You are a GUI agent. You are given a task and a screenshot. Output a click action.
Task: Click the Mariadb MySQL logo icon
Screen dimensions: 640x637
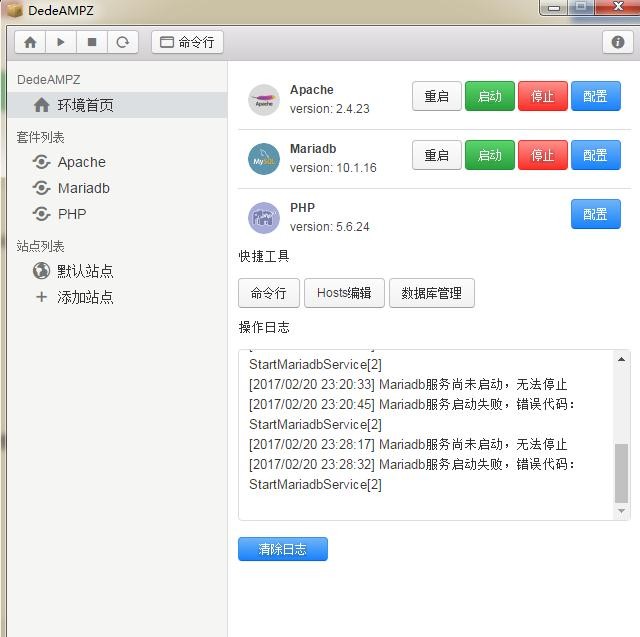[x=264, y=159]
